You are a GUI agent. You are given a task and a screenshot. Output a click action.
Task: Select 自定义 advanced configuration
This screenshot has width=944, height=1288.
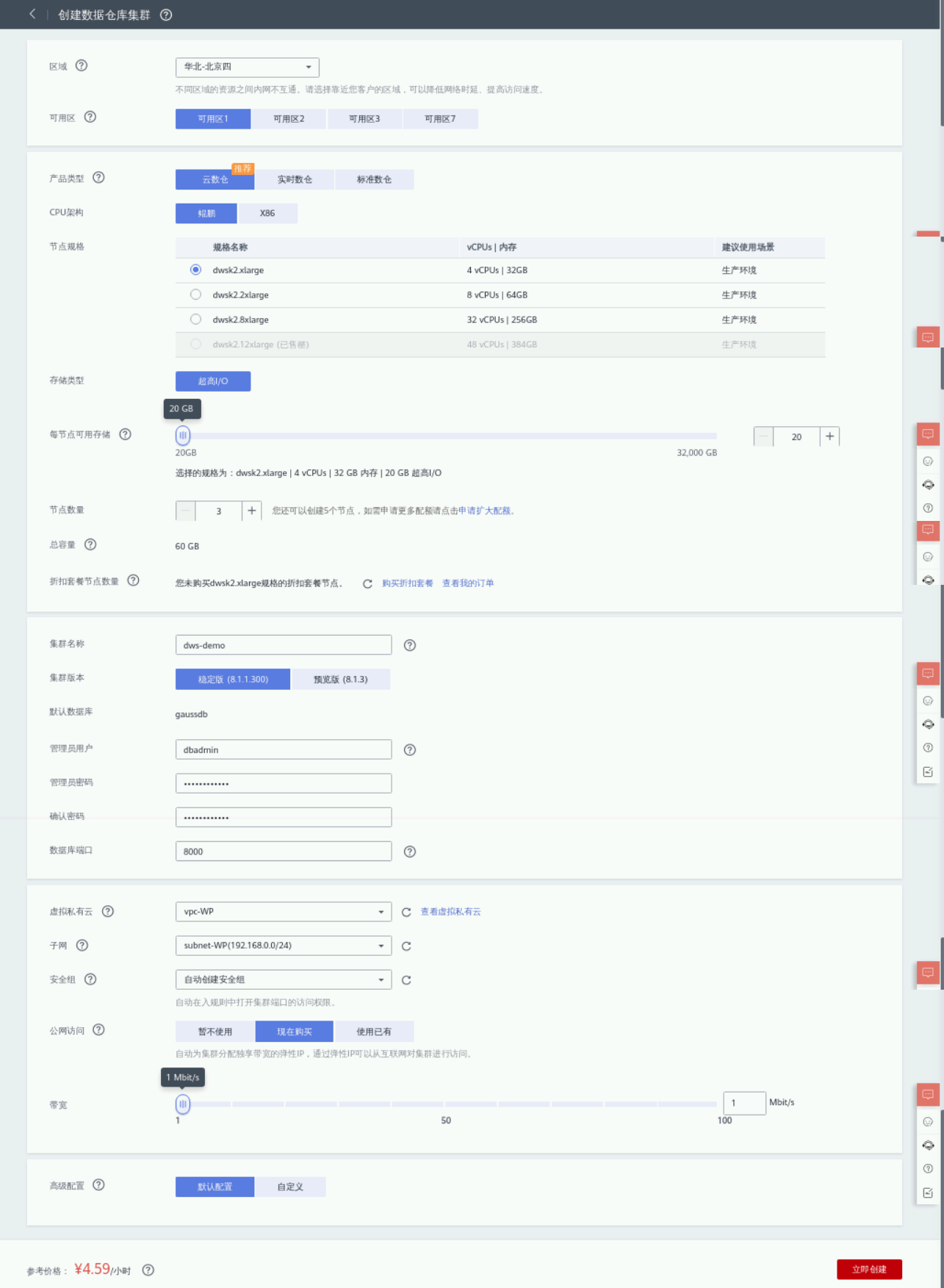pos(290,1187)
